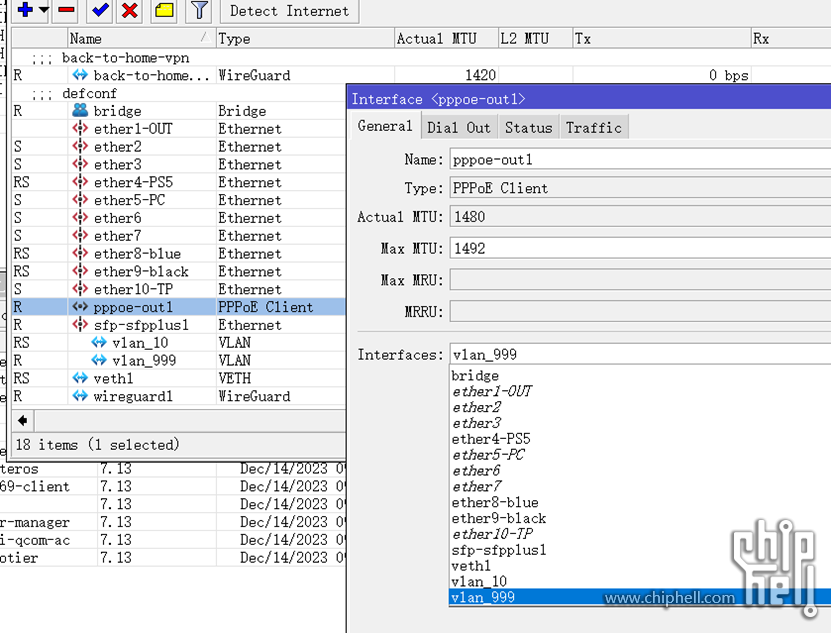
Task: Click the ether2 Ethernet icon
Action: tap(80, 146)
